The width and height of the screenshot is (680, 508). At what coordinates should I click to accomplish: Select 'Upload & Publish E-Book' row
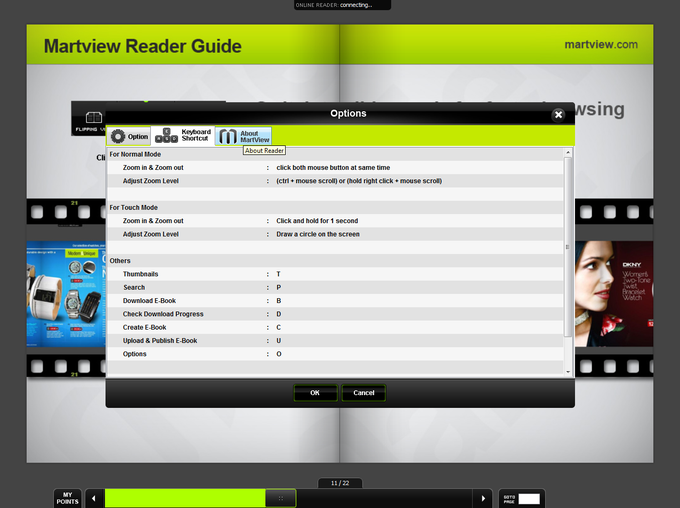[335, 341]
